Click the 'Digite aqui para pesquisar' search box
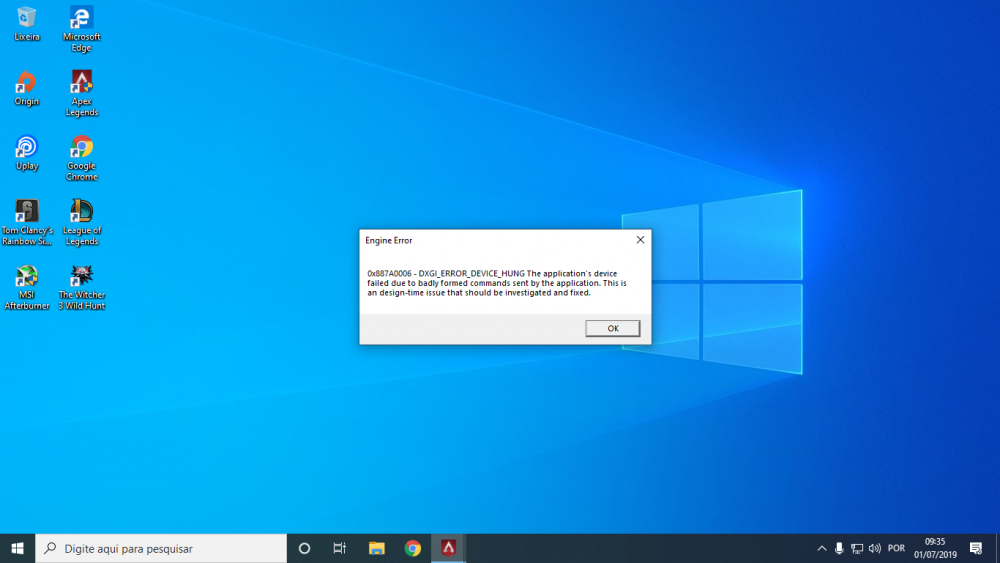Image resolution: width=1000 pixels, height=563 pixels. click(x=161, y=548)
